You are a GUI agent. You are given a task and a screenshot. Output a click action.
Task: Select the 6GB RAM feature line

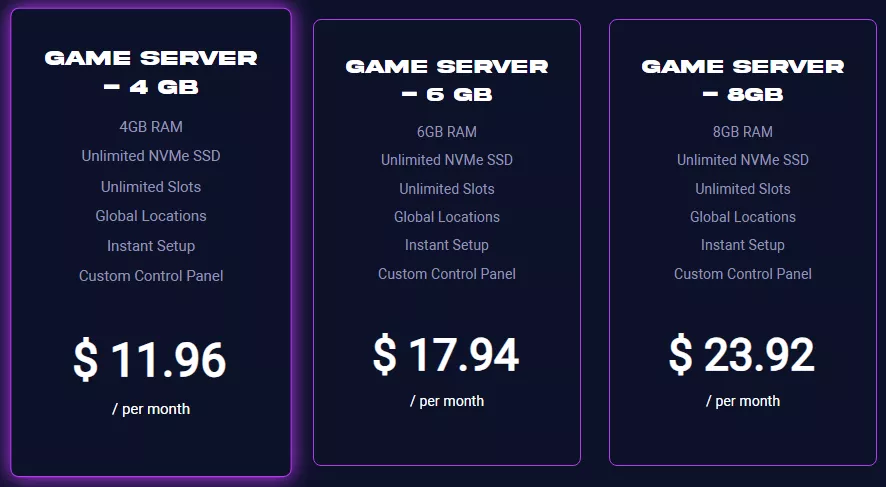point(447,132)
